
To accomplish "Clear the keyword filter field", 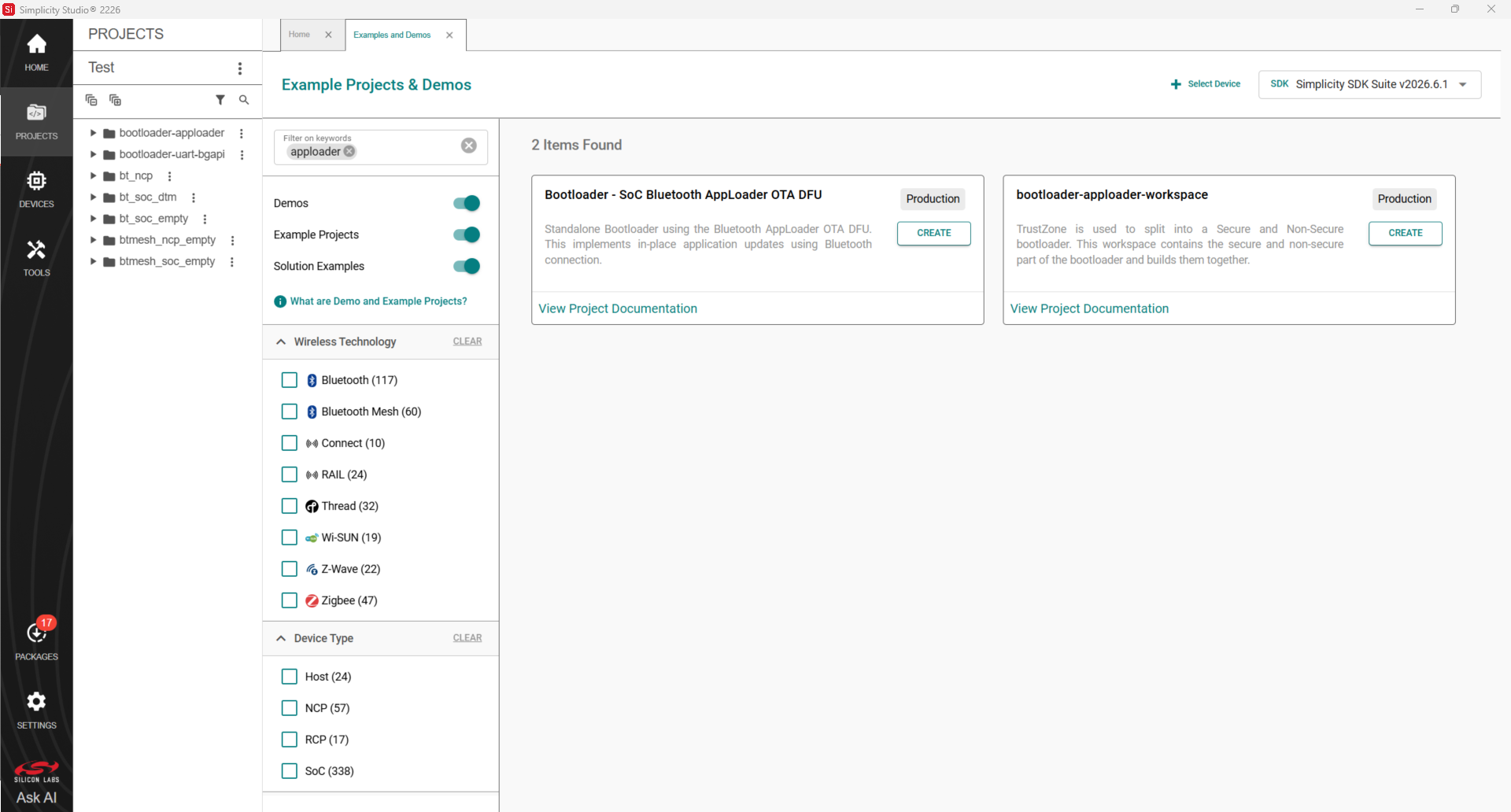I will click(x=469, y=146).
